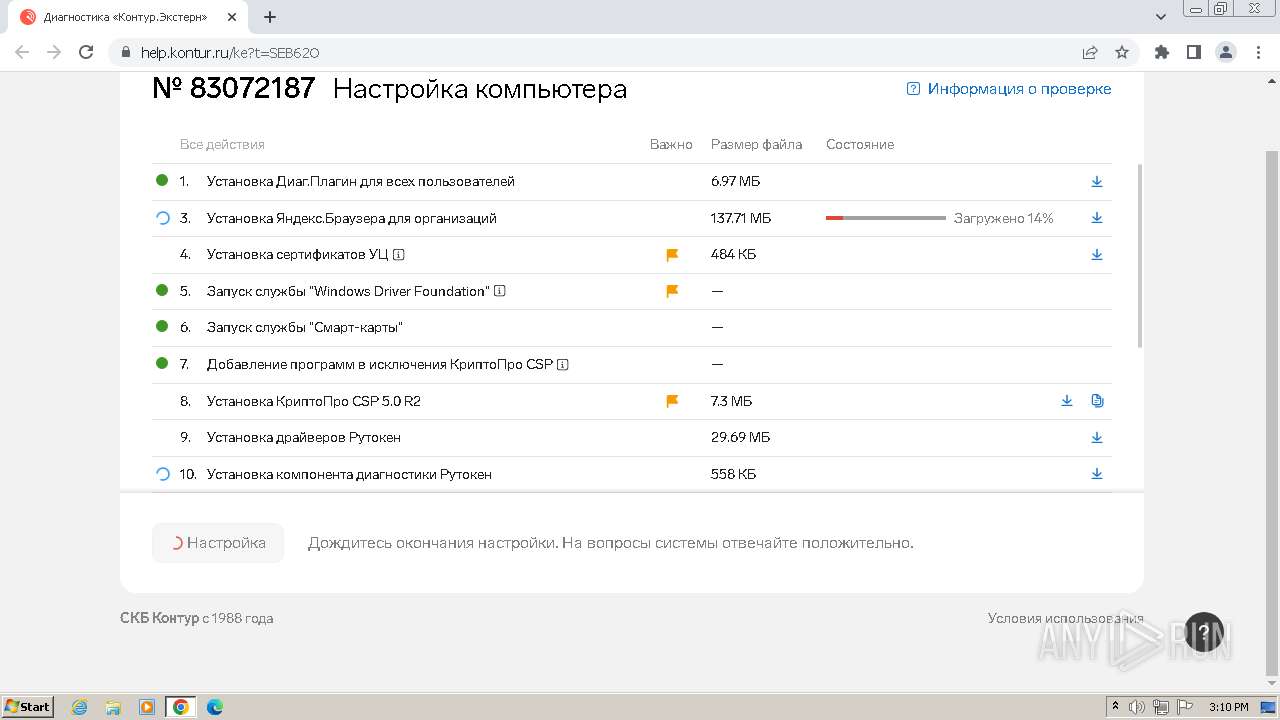Reload the current page
This screenshot has height=720, width=1280.
86,52
